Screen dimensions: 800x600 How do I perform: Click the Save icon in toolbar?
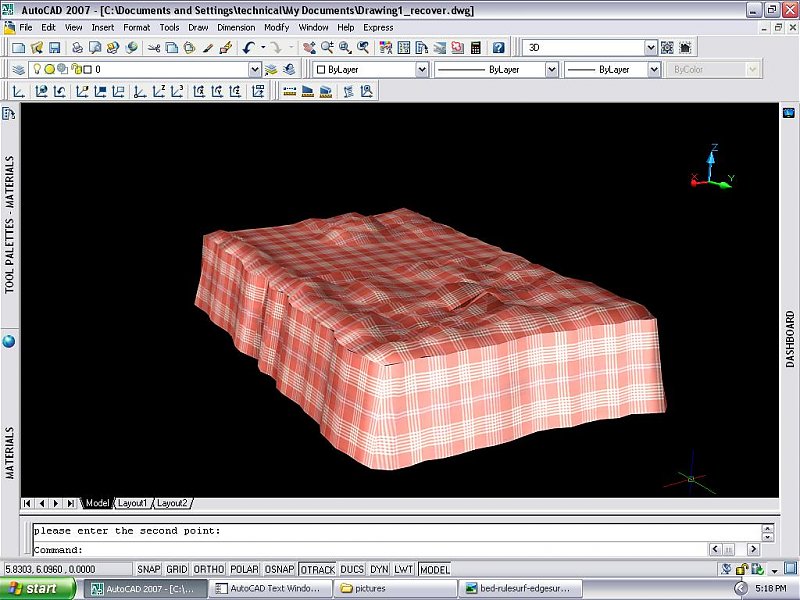point(54,47)
